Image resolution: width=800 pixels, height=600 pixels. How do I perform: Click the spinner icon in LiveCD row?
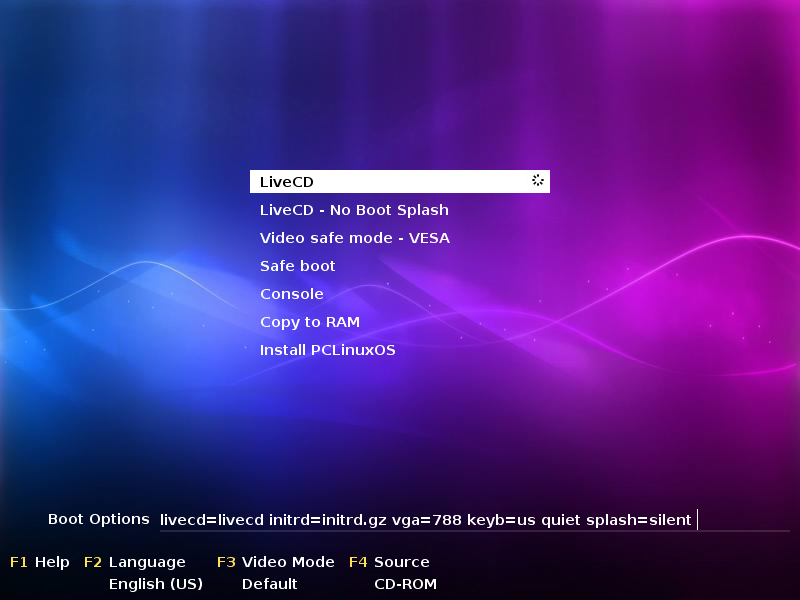pos(538,180)
